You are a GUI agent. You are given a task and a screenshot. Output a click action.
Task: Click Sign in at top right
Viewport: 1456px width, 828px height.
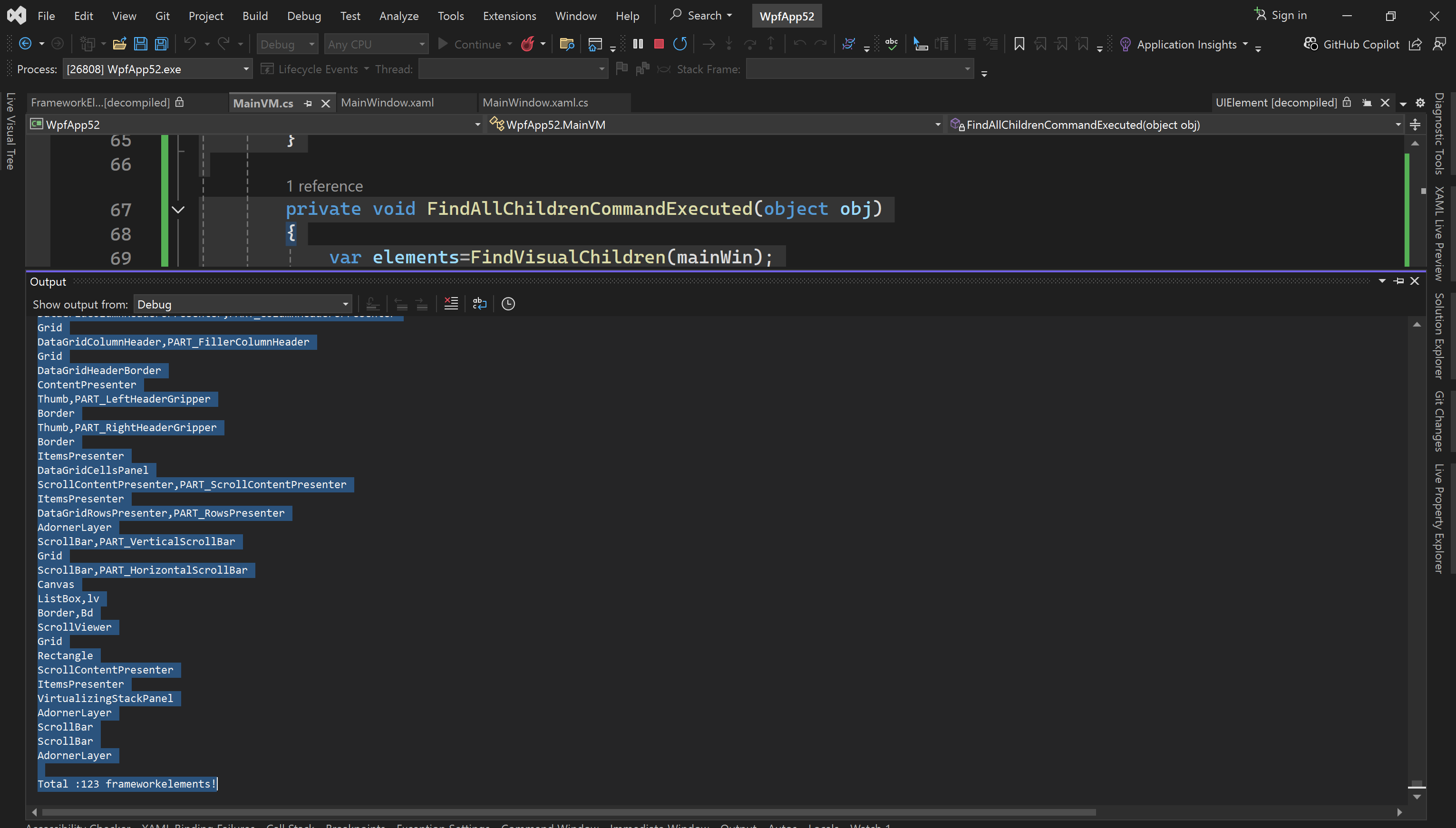1281,15
